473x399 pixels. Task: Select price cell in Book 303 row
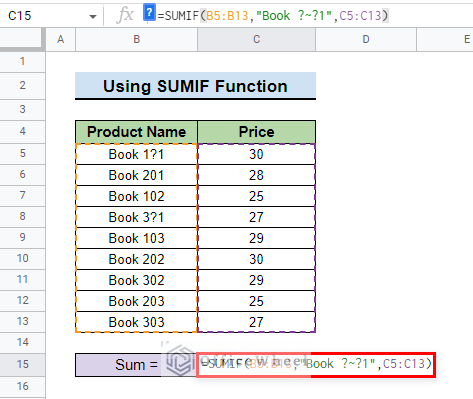pos(256,322)
